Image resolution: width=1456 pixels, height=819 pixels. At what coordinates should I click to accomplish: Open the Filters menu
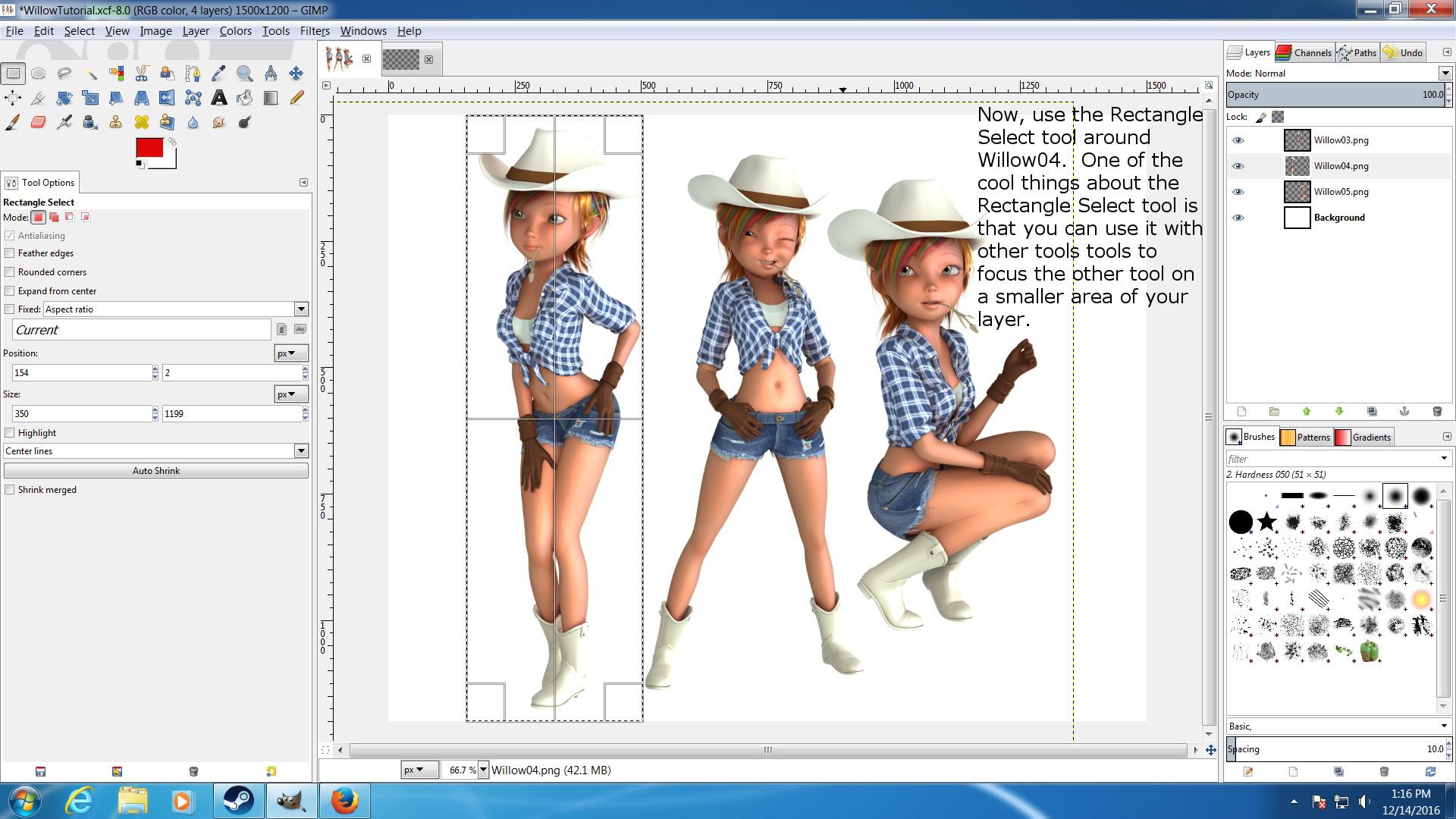pyautogui.click(x=314, y=31)
